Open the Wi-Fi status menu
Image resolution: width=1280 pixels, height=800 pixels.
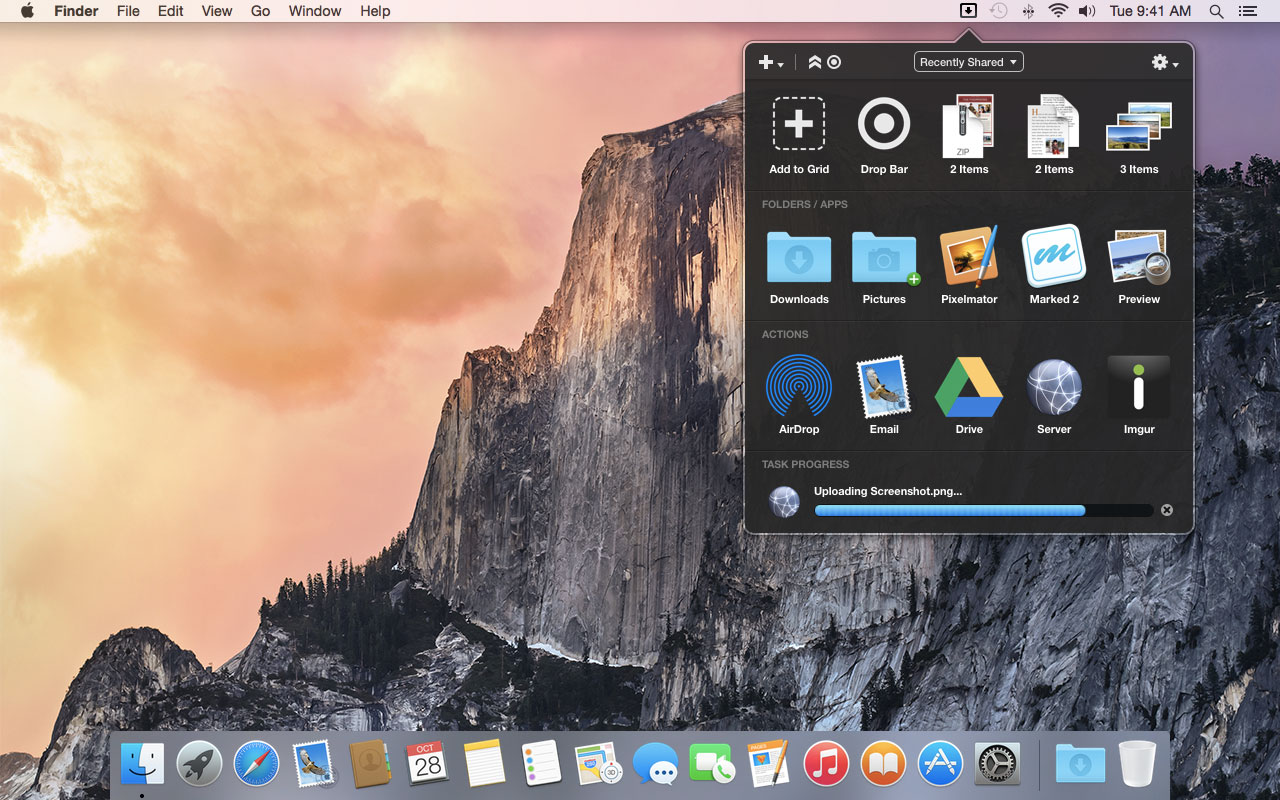tap(1058, 11)
